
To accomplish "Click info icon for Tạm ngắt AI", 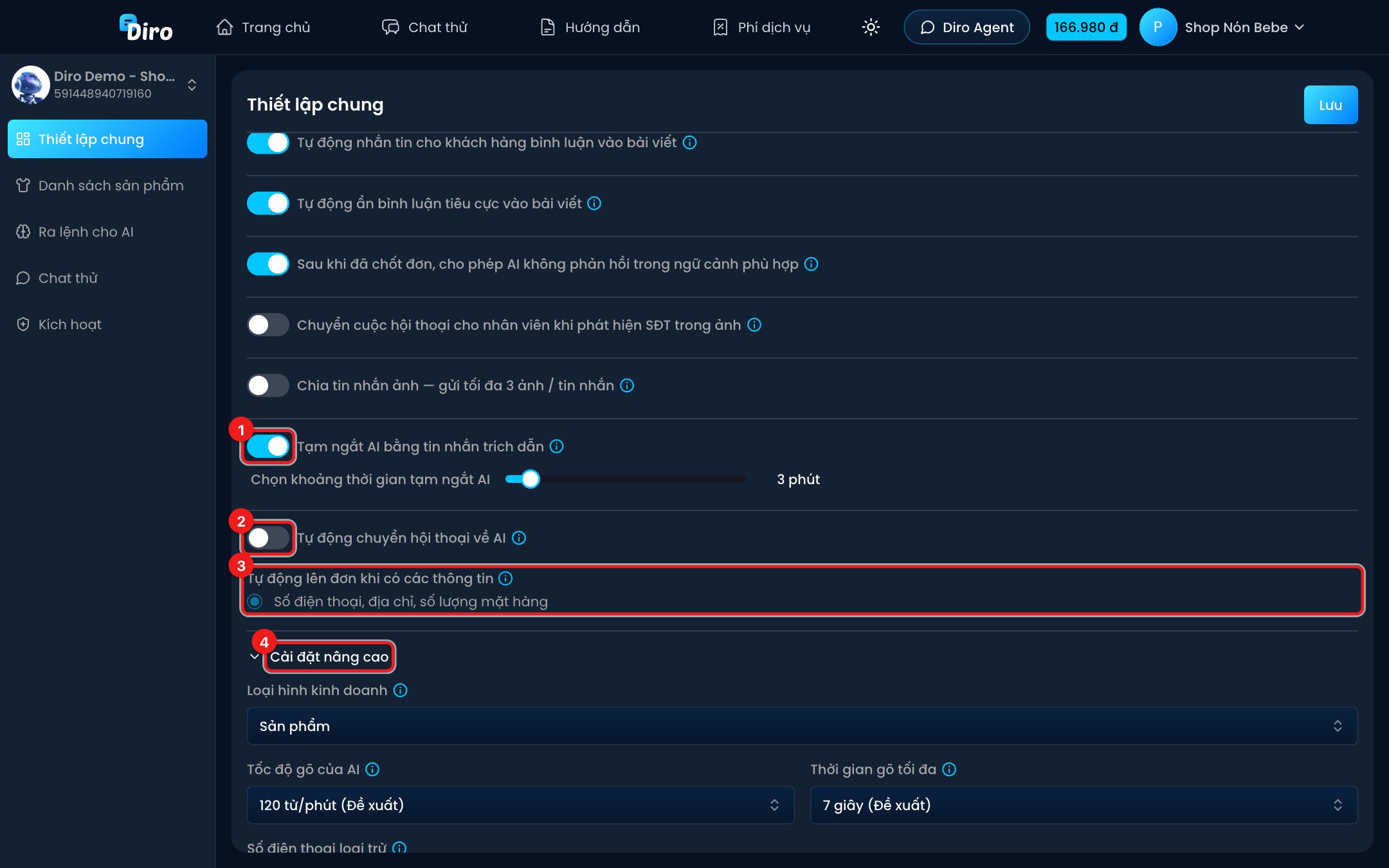I will pyautogui.click(x=556, y=446).
